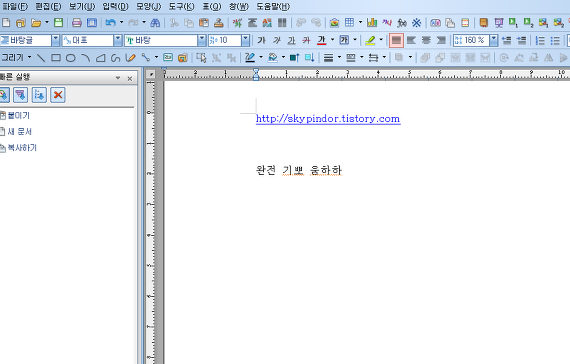Select the straight line drawing tool

coord(41,58)
